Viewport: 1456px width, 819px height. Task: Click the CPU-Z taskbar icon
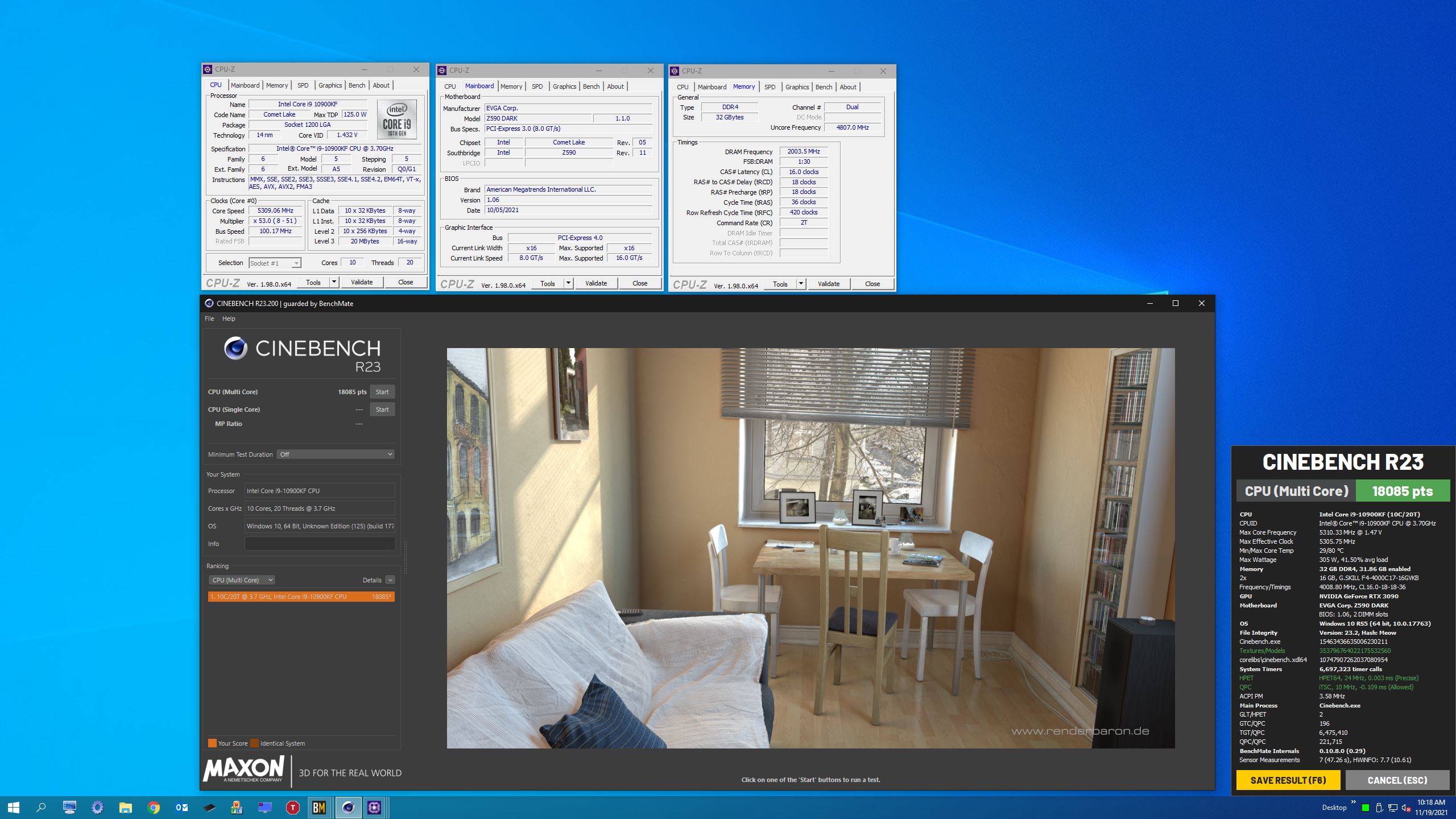click(x=374, y=807)
